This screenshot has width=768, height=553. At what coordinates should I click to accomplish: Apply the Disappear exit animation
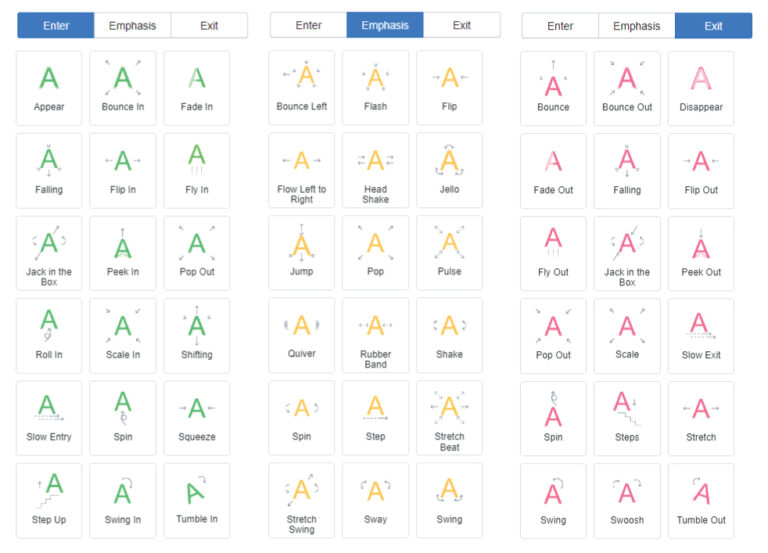701,88
